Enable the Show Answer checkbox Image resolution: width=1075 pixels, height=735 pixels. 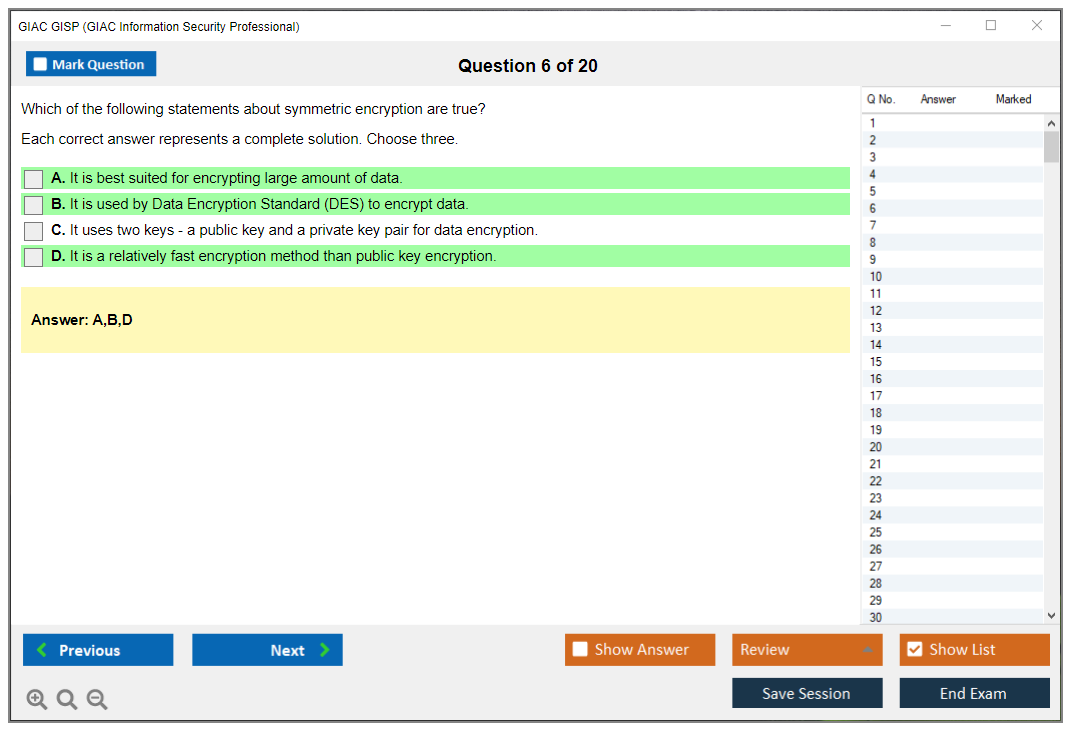point(580,649)
